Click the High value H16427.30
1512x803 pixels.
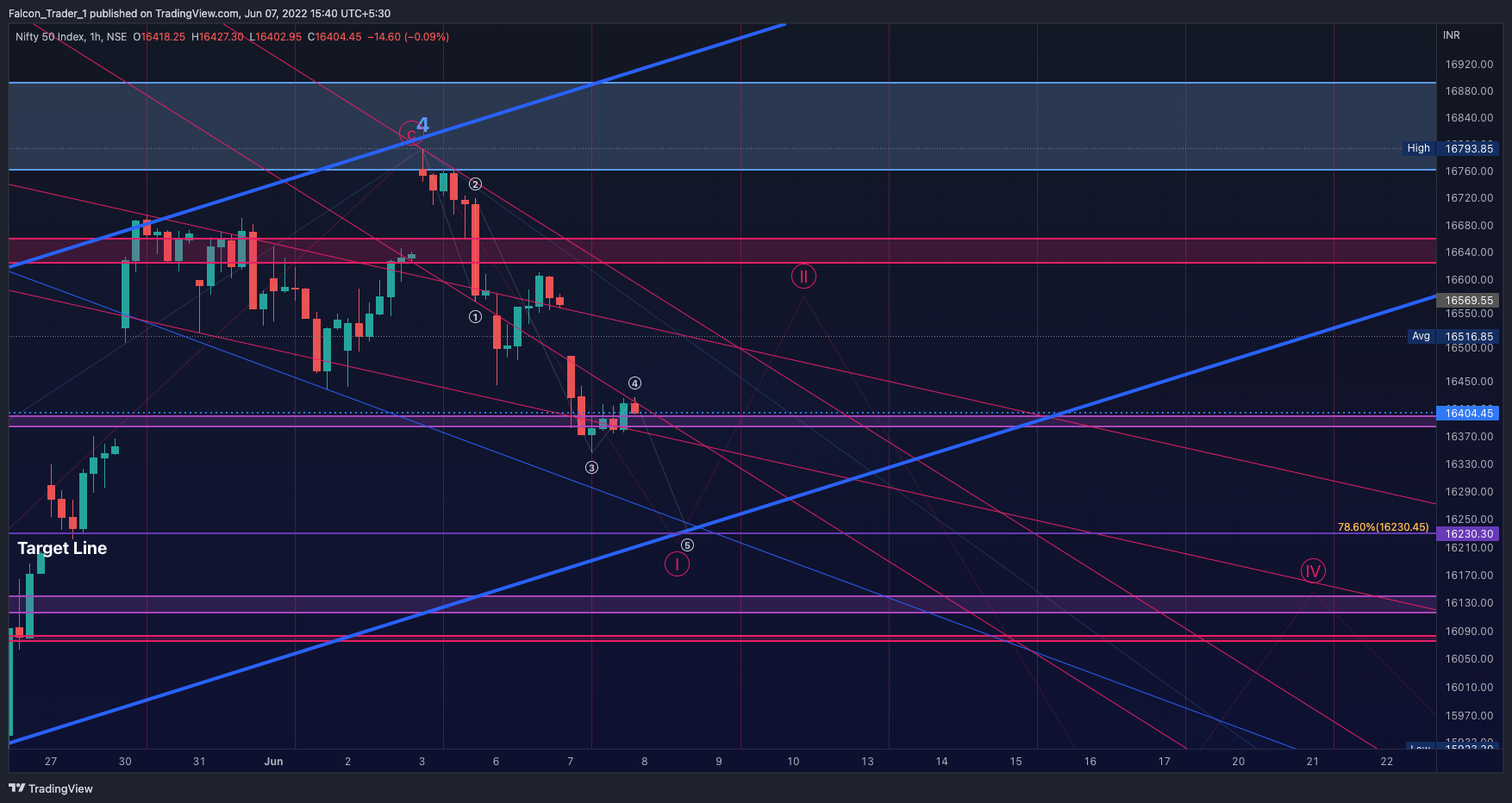[217, 37]
